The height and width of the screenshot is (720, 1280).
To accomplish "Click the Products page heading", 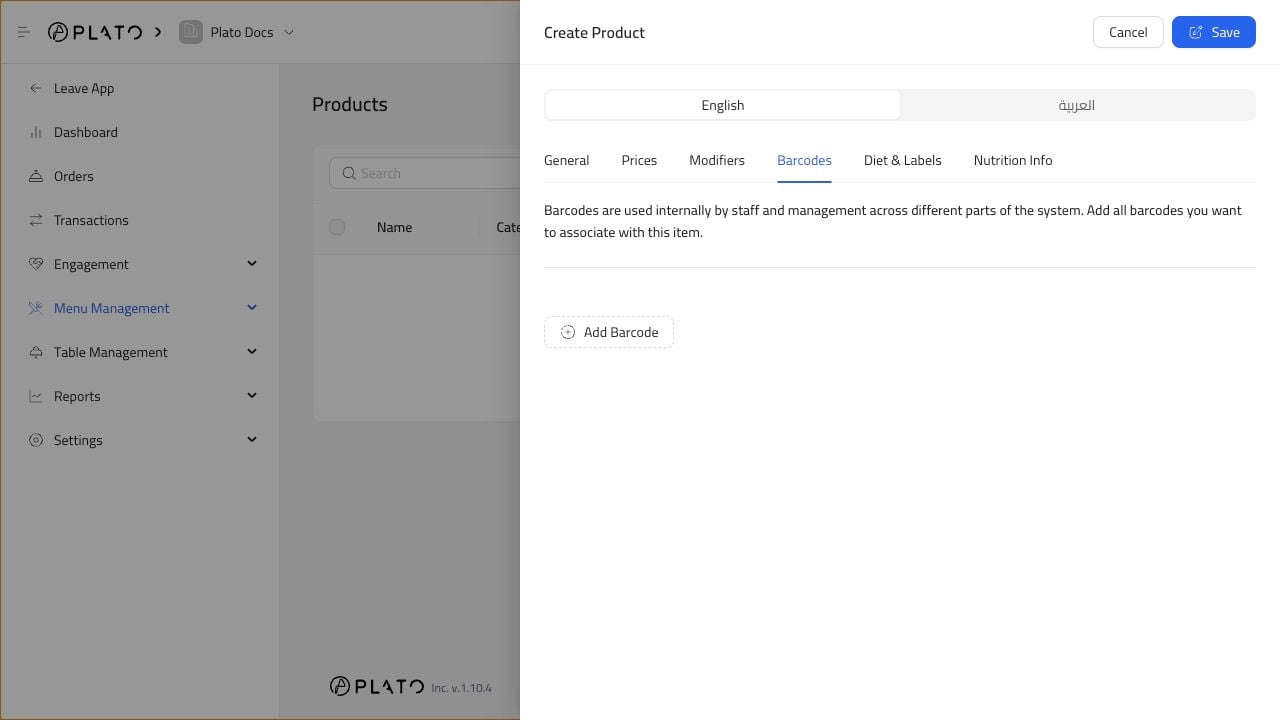I will pyautogui.click(x=350, y=104).
